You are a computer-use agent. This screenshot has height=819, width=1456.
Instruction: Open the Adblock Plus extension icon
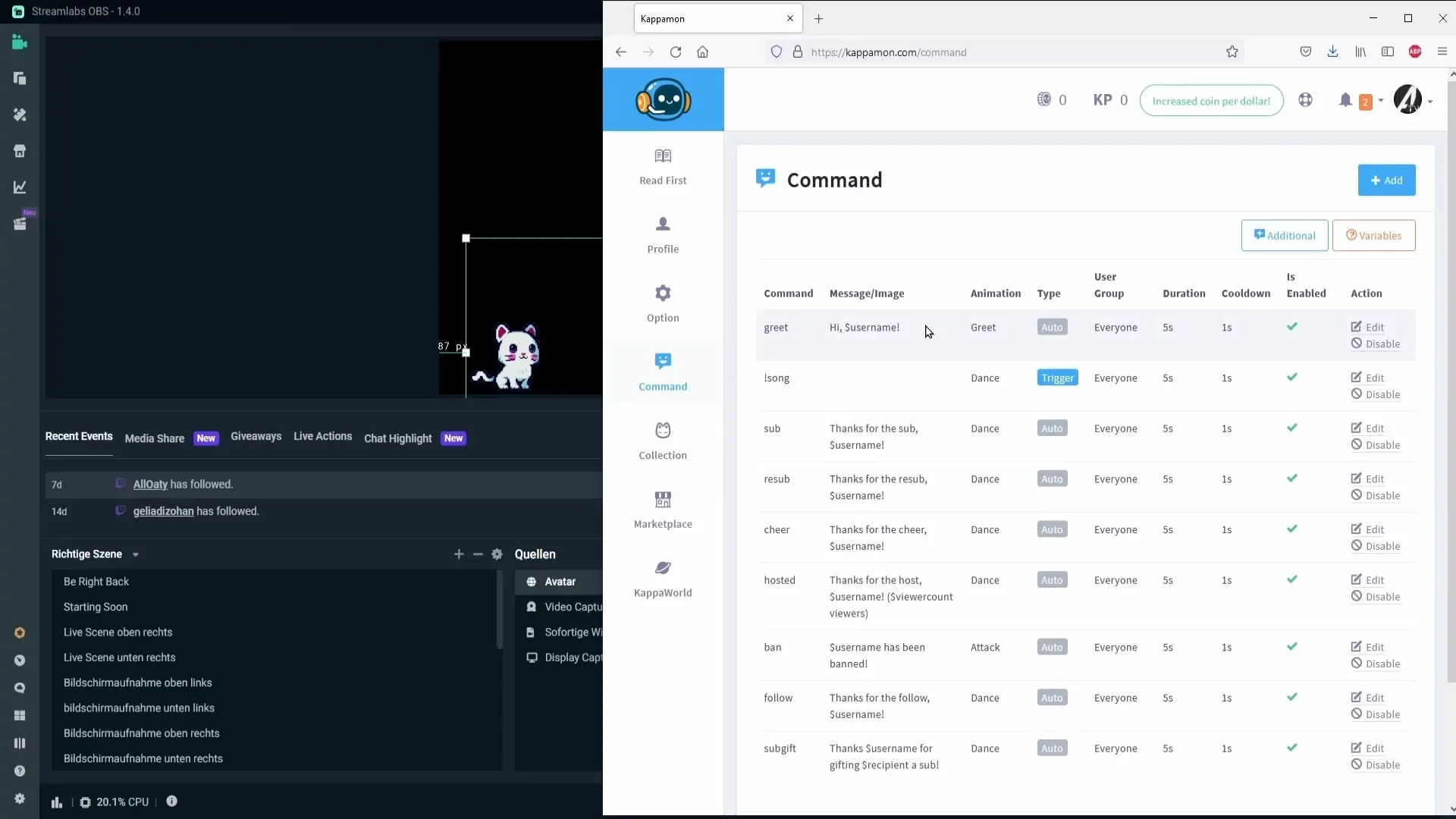pos(1415,52)
